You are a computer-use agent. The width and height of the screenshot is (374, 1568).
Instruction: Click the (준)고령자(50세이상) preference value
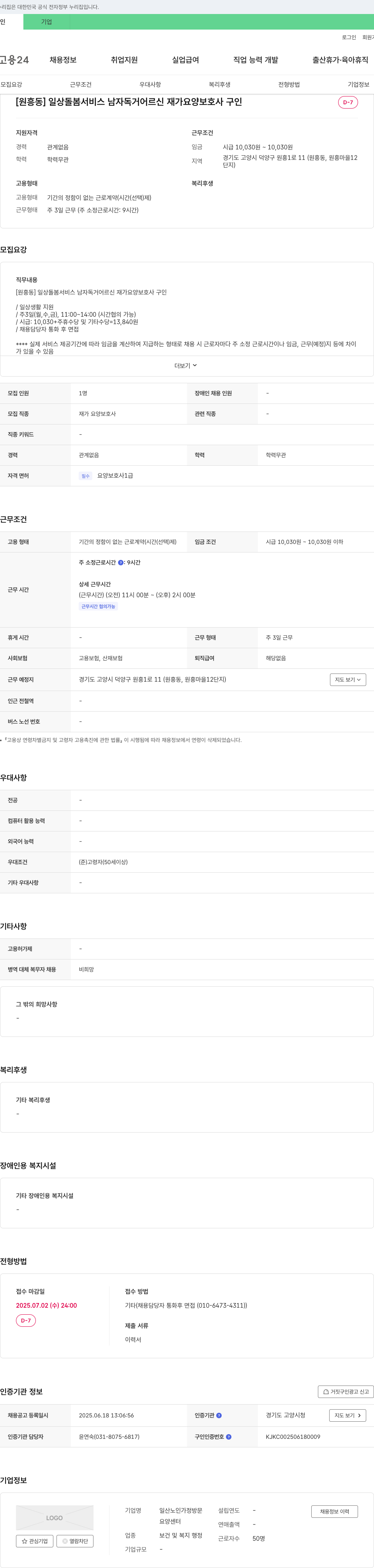click(x=103, y=862)
